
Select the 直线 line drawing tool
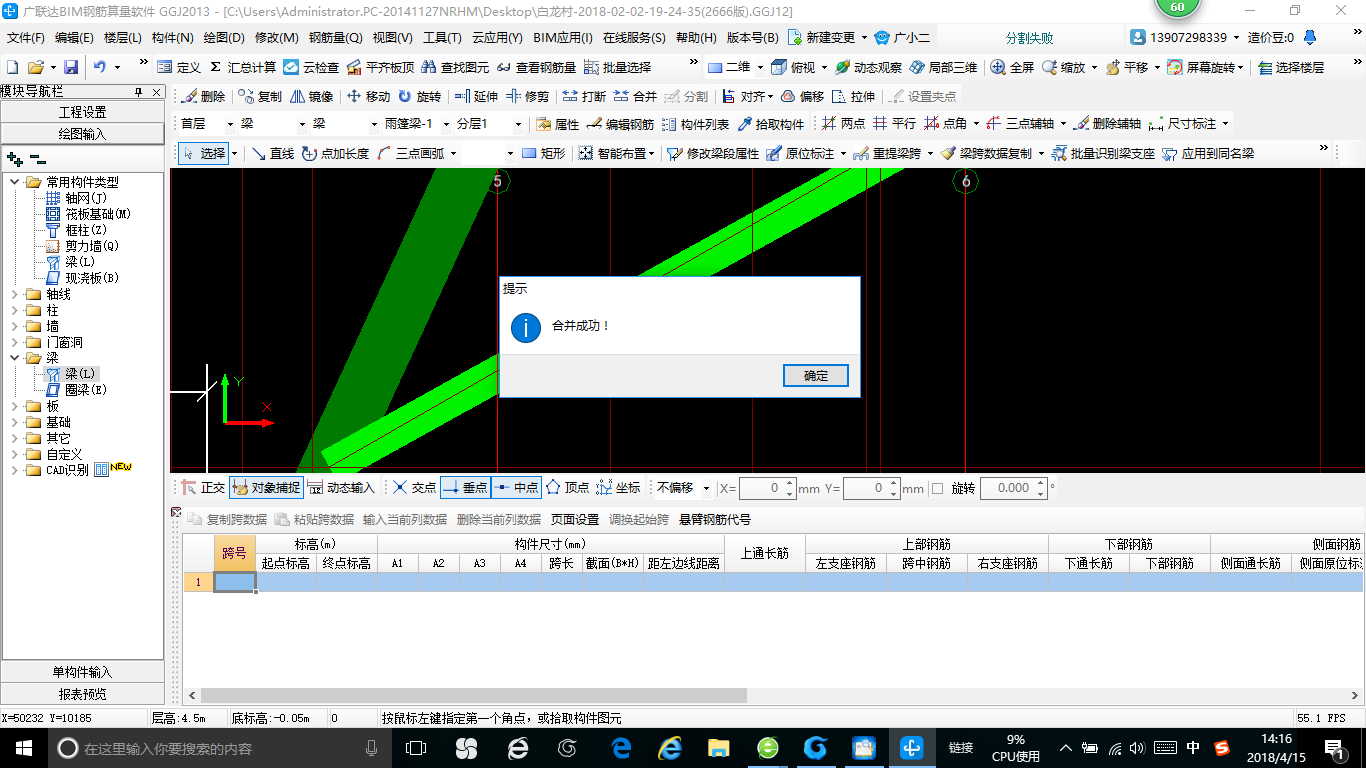(x=272, y=154)
